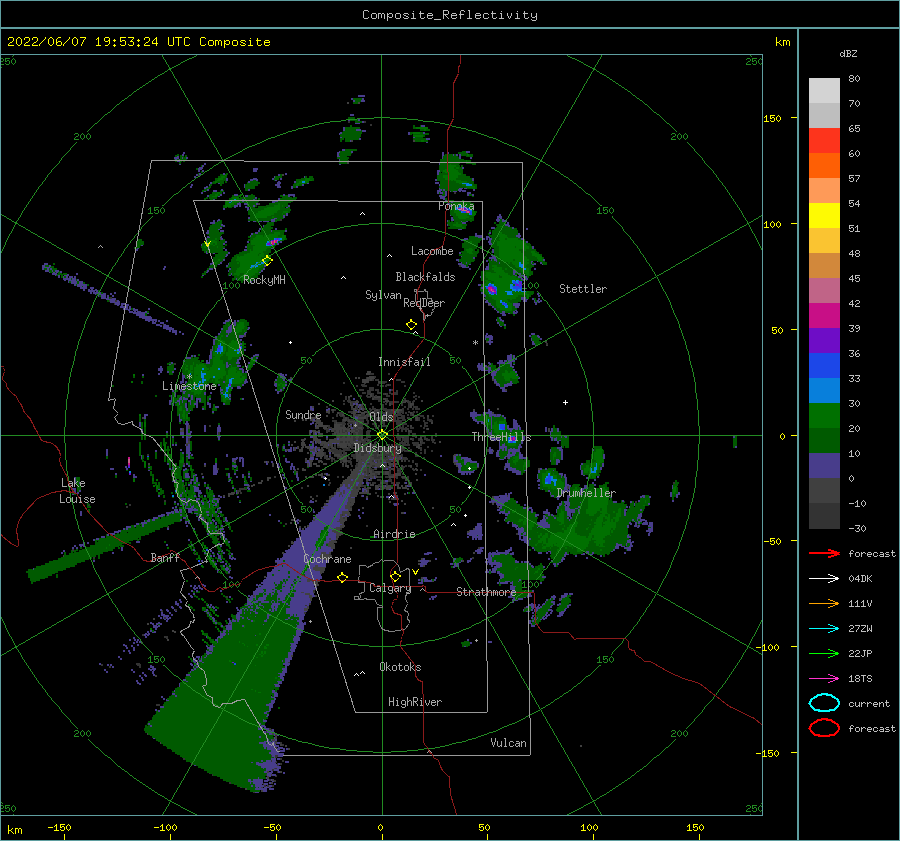Click the green 22JP arrow icon
Image resolution: width=900 pixels, height=841 pixels.
[x=824, y=653]
